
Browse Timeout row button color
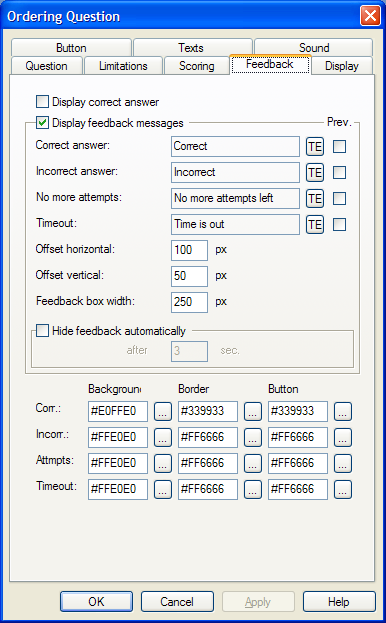(x=343, y=489)
